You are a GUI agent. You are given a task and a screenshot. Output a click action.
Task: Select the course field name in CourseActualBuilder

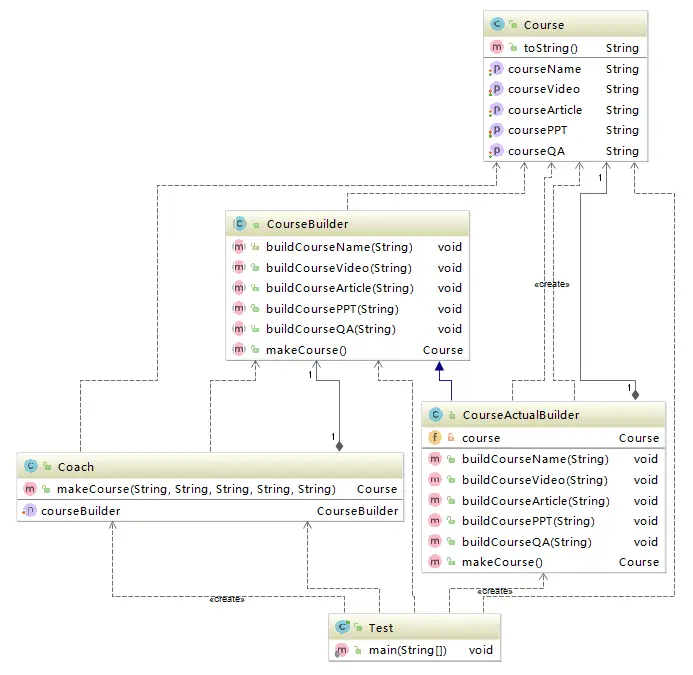click(x=481, y=438)
